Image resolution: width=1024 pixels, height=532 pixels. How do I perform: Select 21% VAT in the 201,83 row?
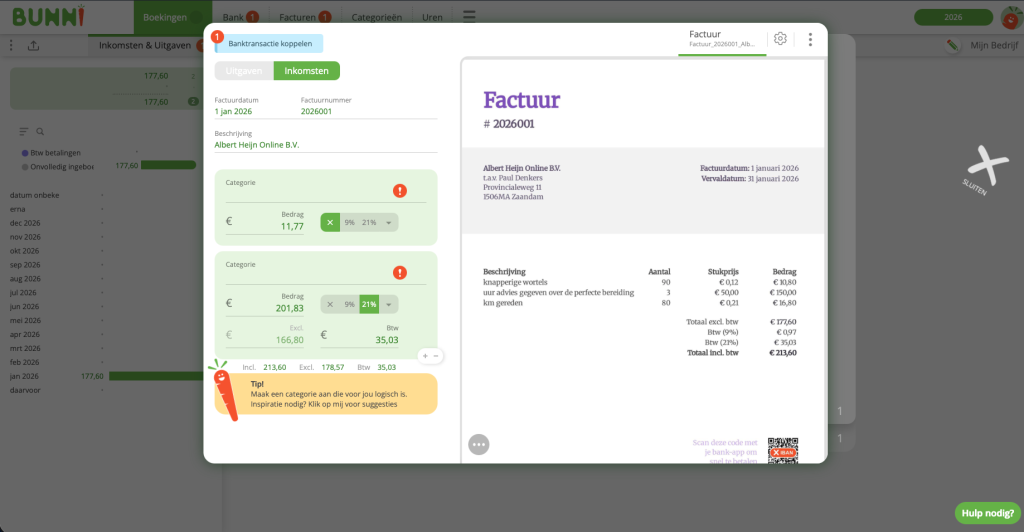pos(369,304)
